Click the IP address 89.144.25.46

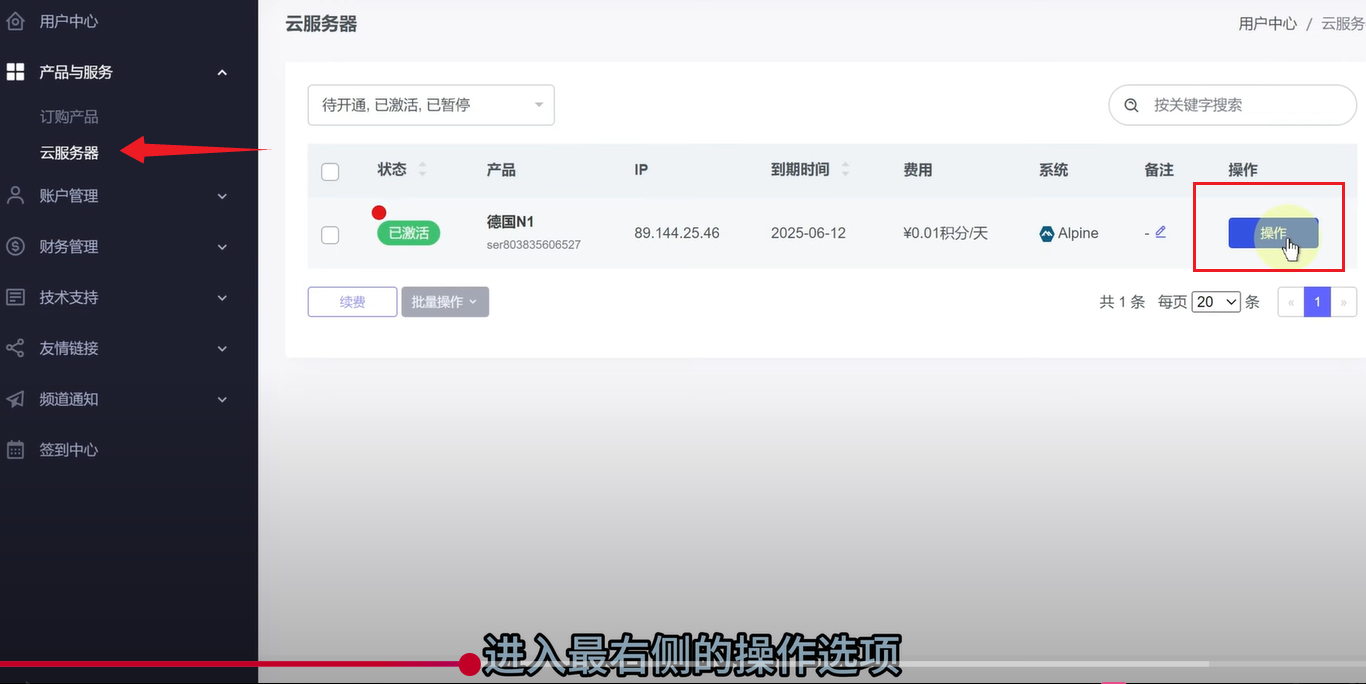tap(677, 233)
